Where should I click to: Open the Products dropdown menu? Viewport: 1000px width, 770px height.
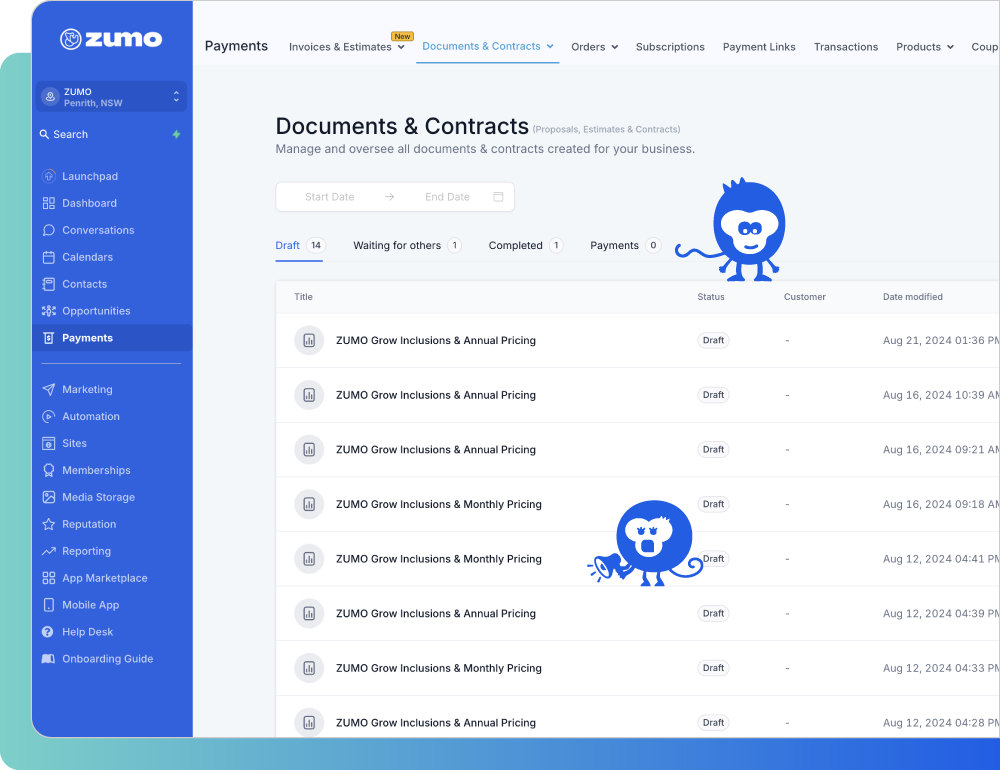[x=925, y=47]
